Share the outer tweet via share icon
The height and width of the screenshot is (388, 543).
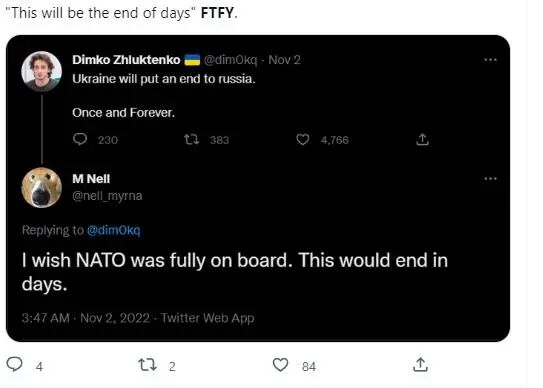click(x=420, y=365)
